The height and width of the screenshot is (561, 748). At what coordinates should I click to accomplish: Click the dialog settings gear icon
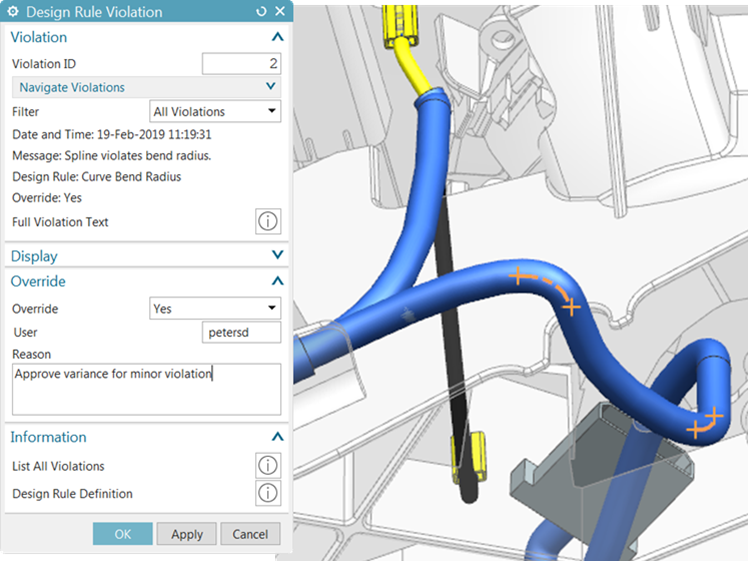coord(13,11)
